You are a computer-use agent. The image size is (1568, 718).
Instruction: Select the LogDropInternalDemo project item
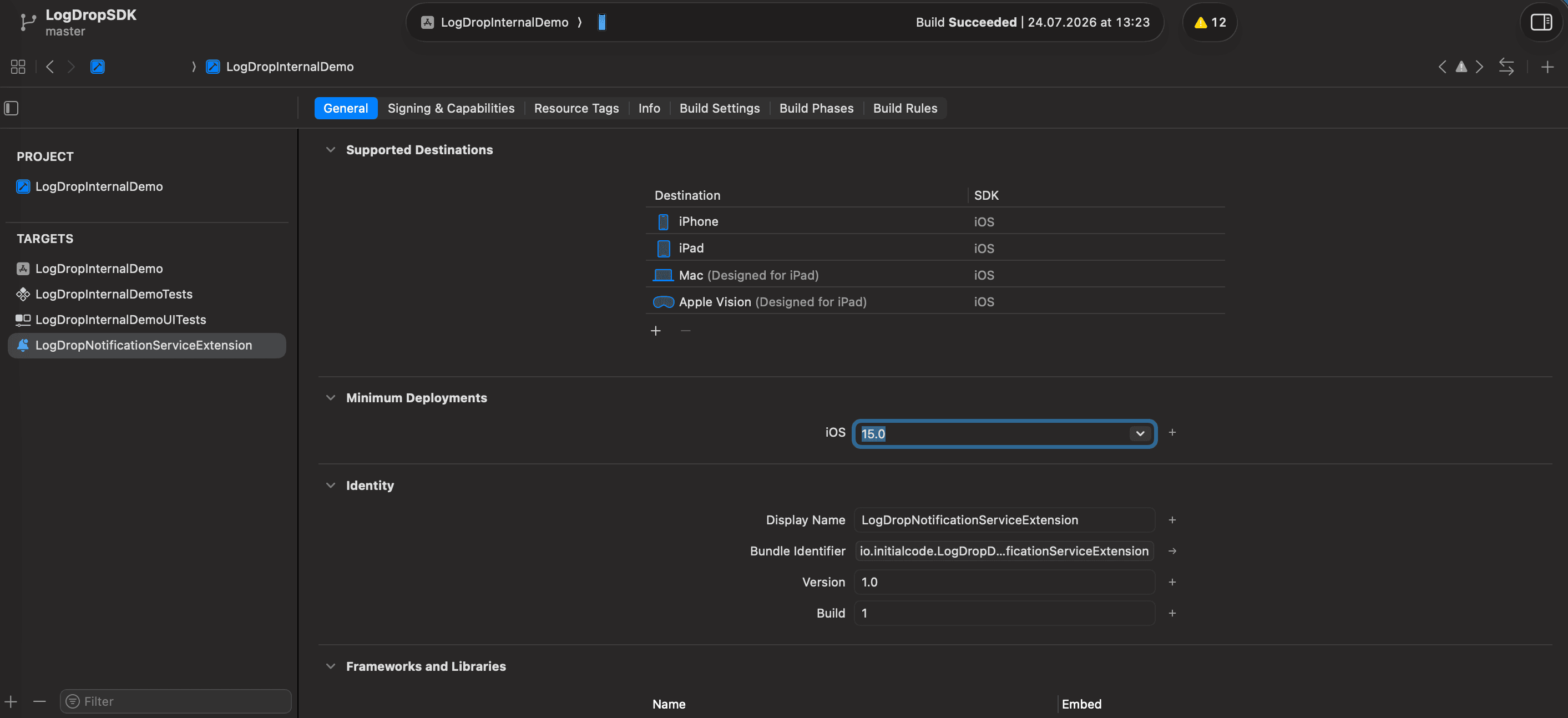coord(90,186)
